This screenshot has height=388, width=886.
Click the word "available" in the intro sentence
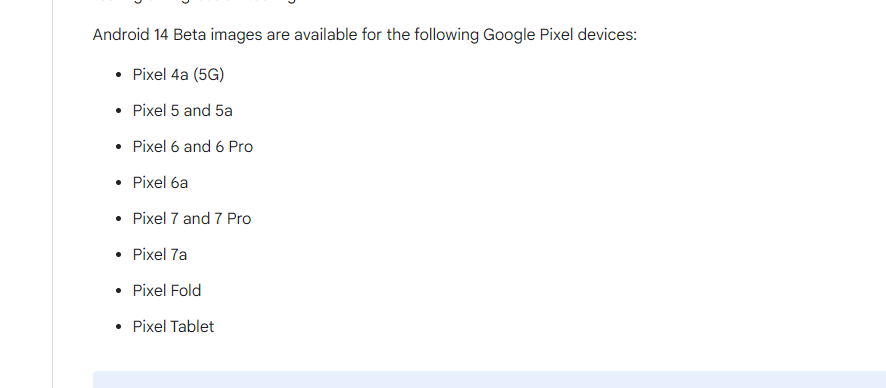click(x=325, y=35)
